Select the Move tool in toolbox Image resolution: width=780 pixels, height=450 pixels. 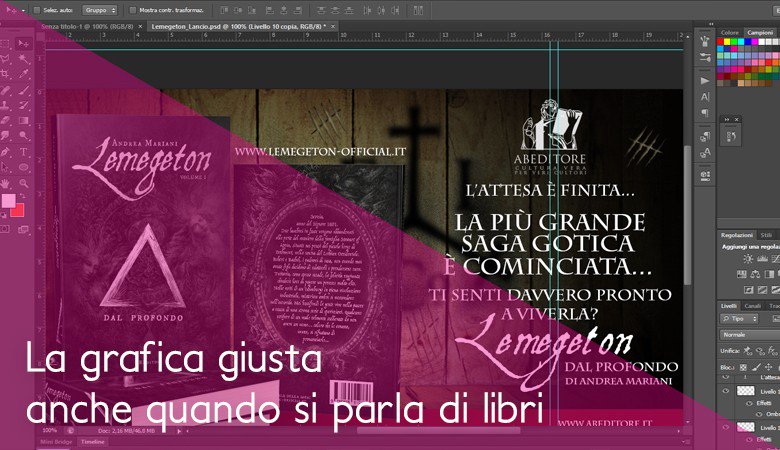(23, 44)
